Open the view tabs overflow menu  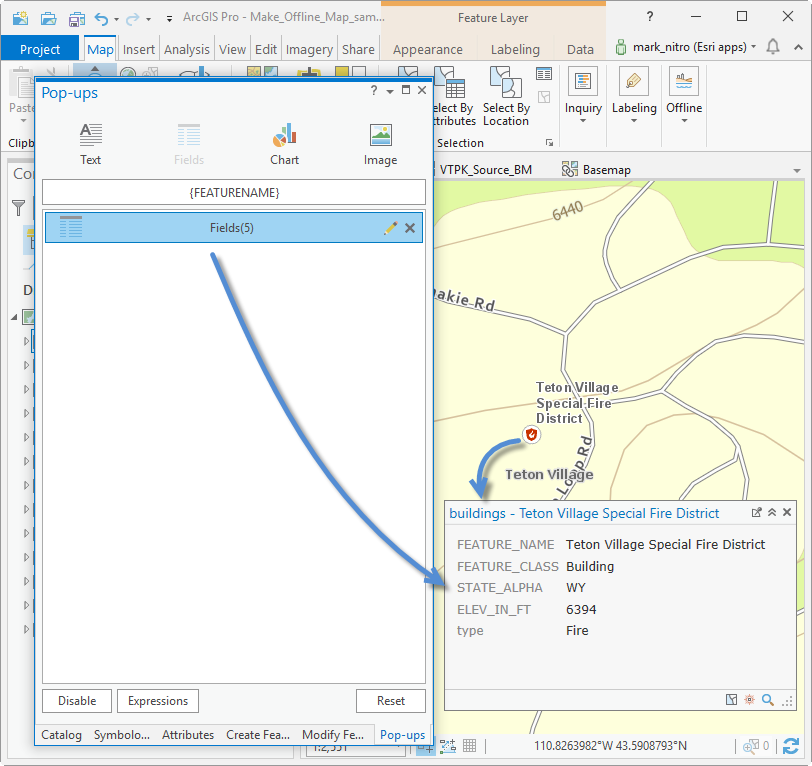(796, 170)
